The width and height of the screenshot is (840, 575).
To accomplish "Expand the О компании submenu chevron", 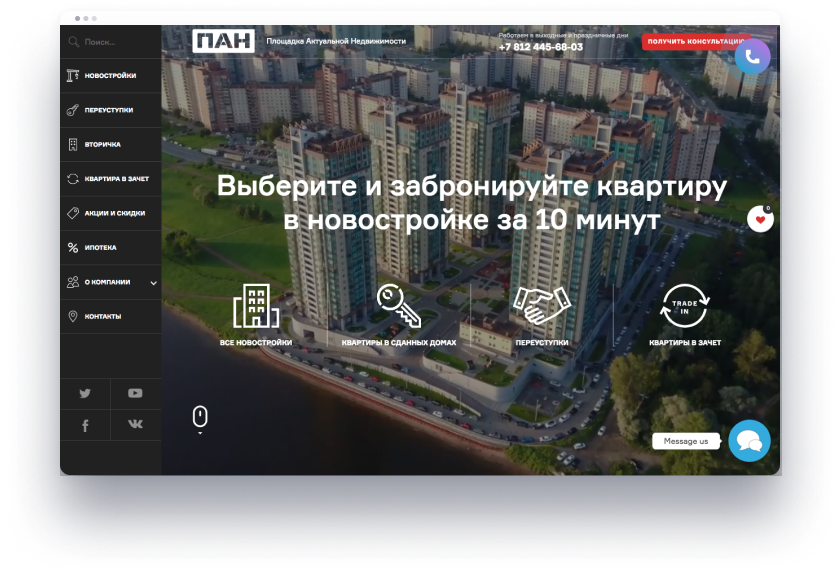I will 153,282.
